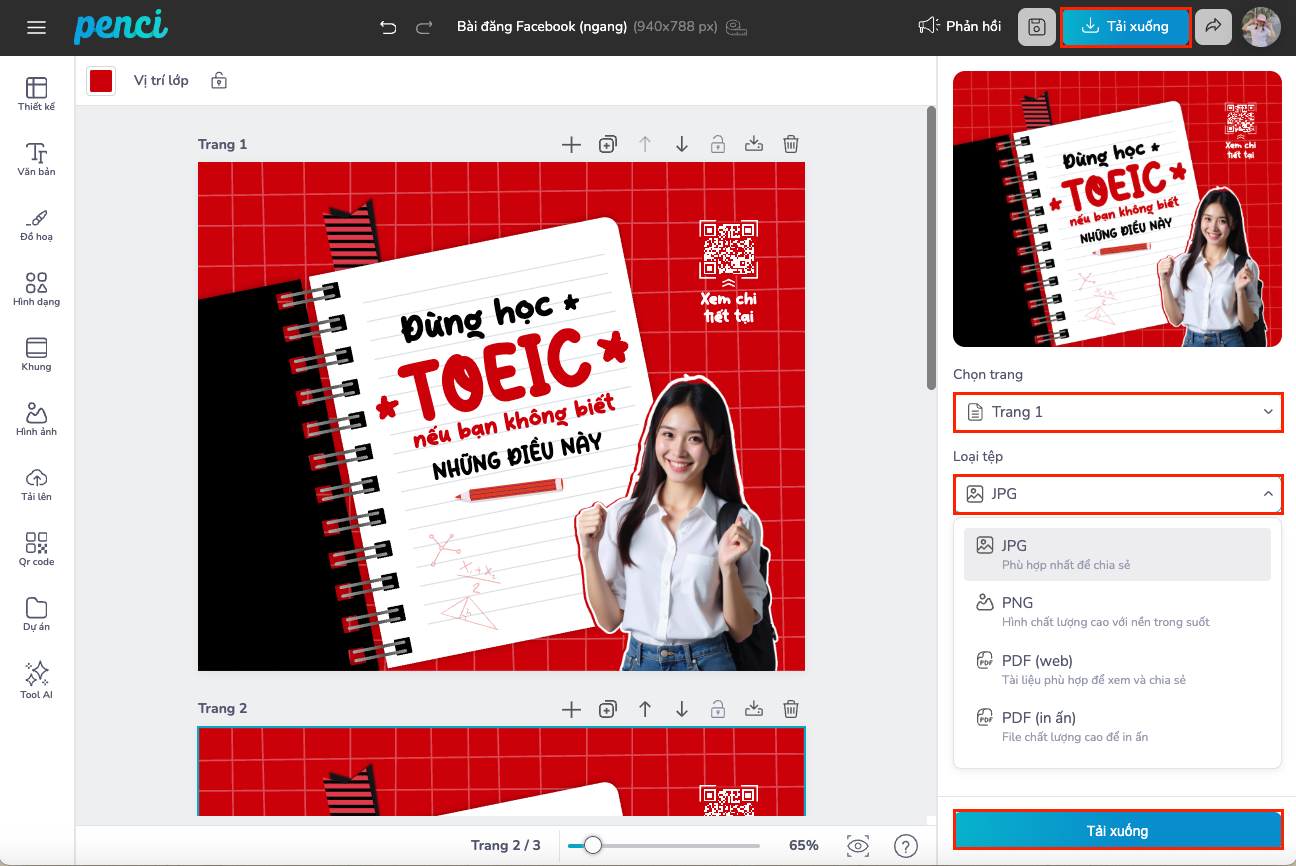Open the Qr code tool
This screenshot has width=1296, height=866.
pos(36,549)
